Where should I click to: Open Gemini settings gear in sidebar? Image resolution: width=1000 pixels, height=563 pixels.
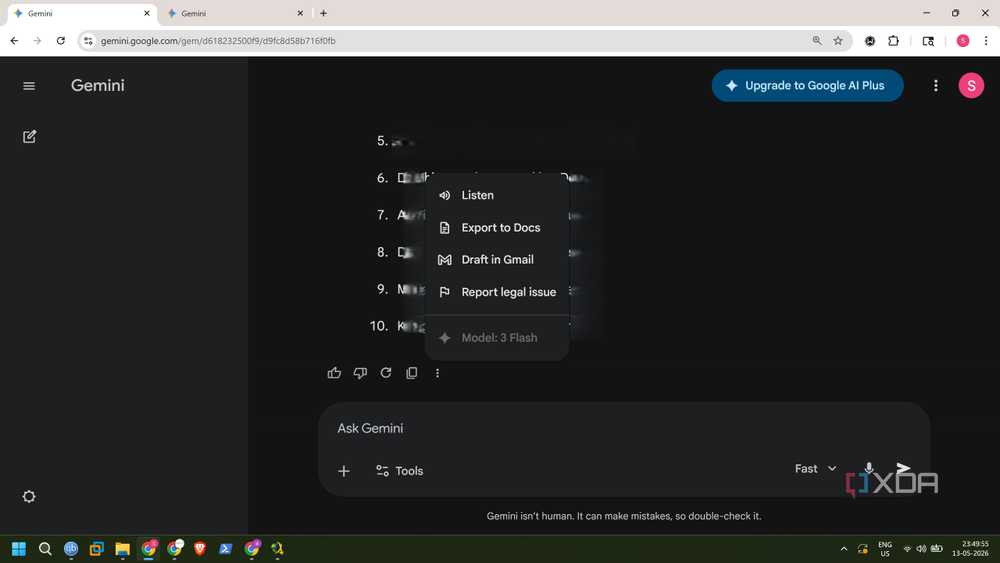[x=29, y=496]
